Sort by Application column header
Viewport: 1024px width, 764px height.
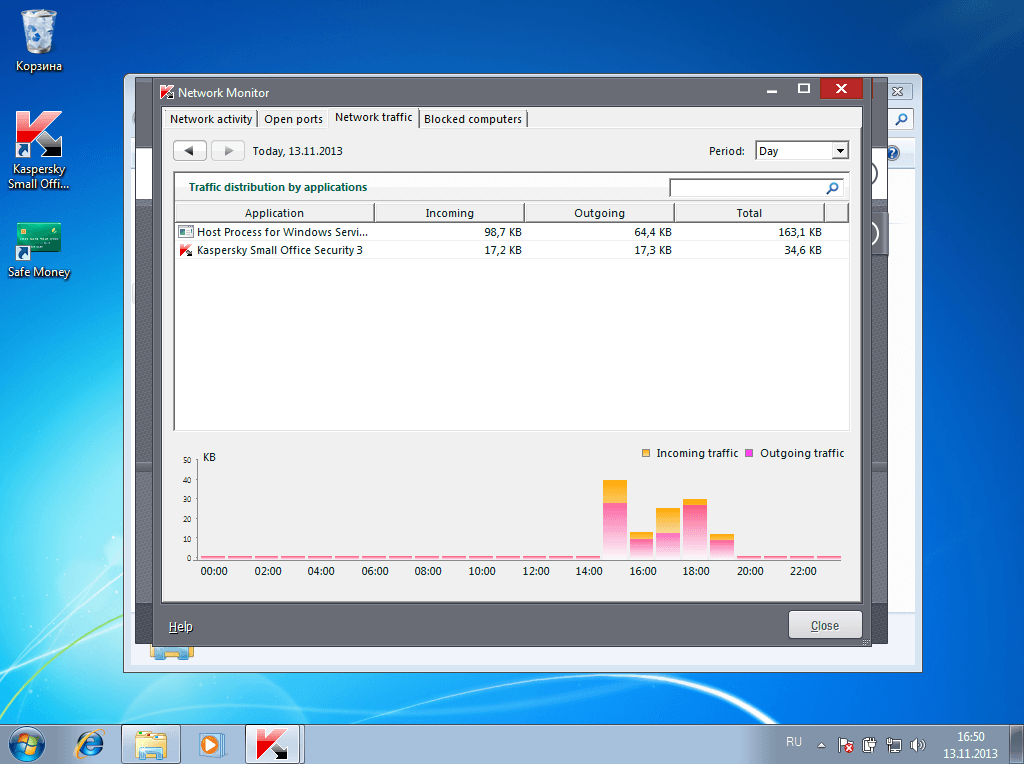click(274, 213)
